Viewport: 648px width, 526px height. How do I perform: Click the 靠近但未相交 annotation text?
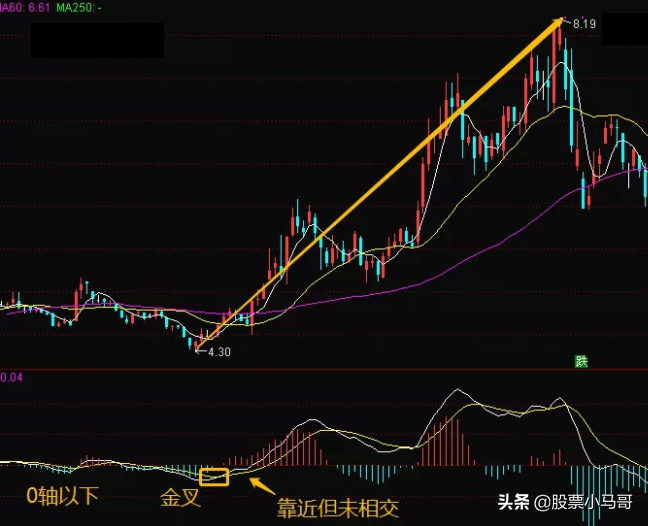[x=338, y=508]
